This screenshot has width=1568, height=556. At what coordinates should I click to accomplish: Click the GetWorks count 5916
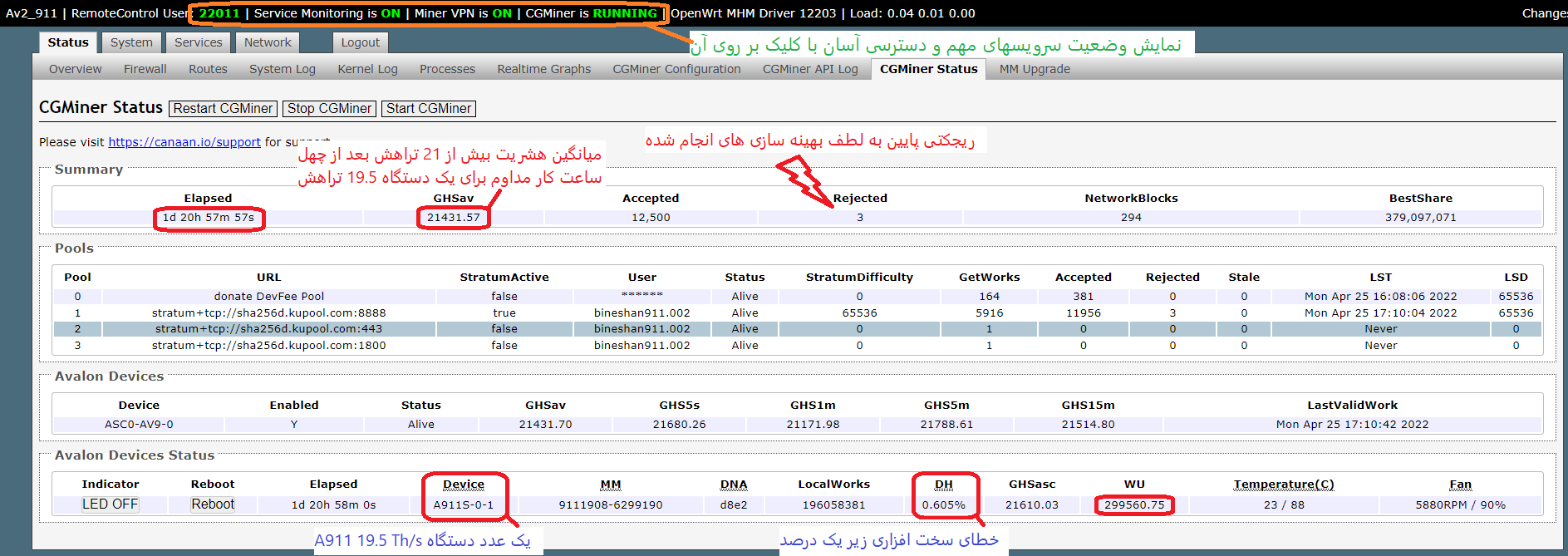[x=989, y=313]
